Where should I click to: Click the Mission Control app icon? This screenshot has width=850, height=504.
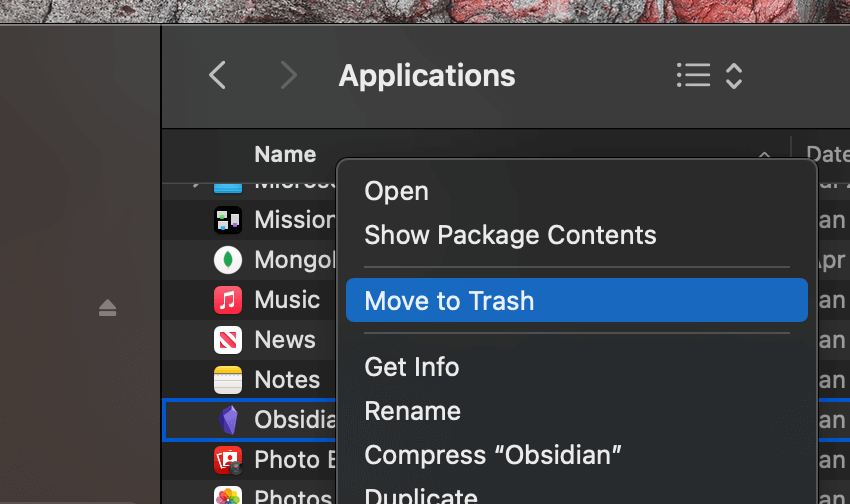(228, 220)
